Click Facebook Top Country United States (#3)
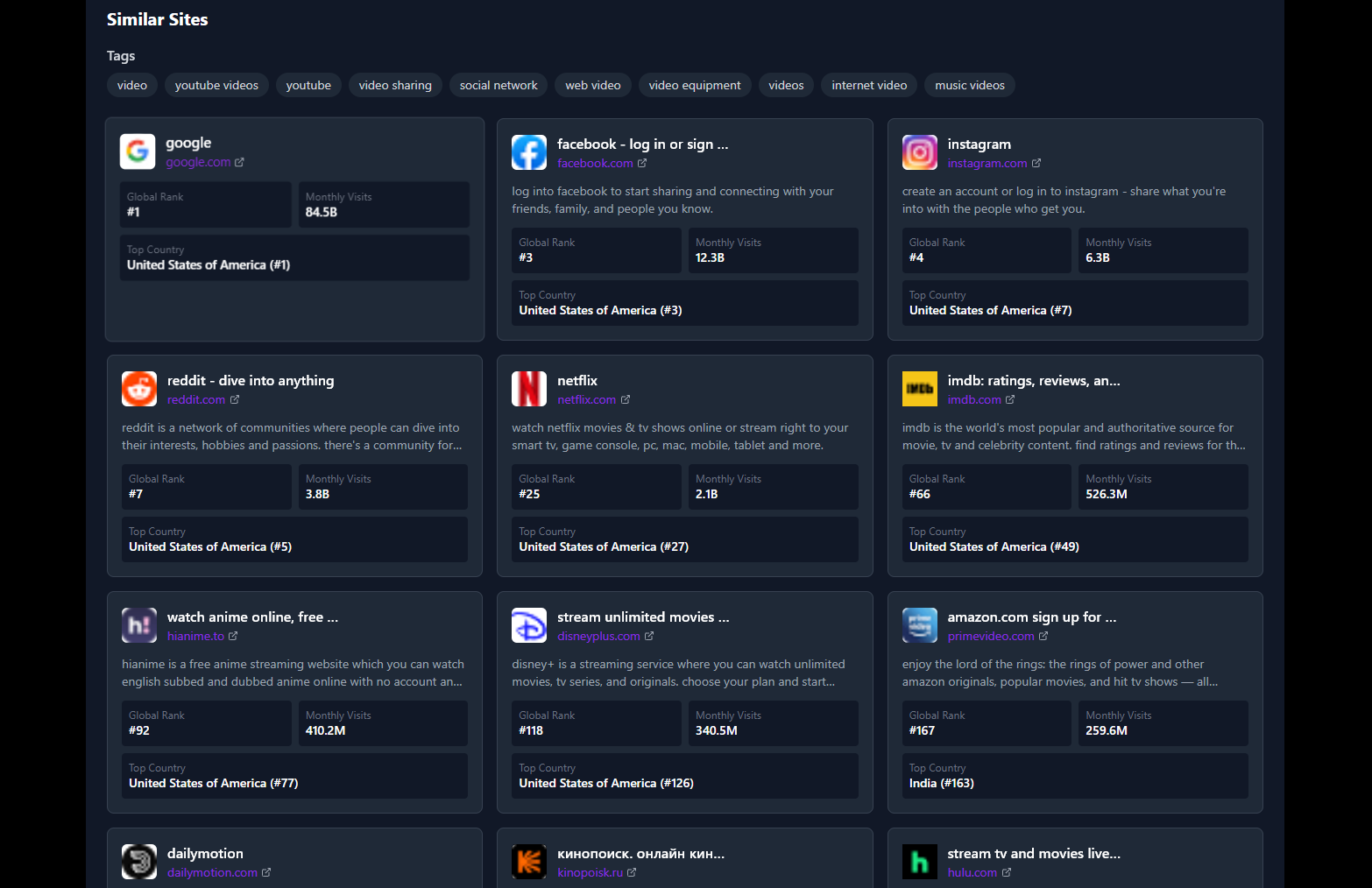Image resolution: width=1372 pixels, height=888 pixels. click(685, 303)
